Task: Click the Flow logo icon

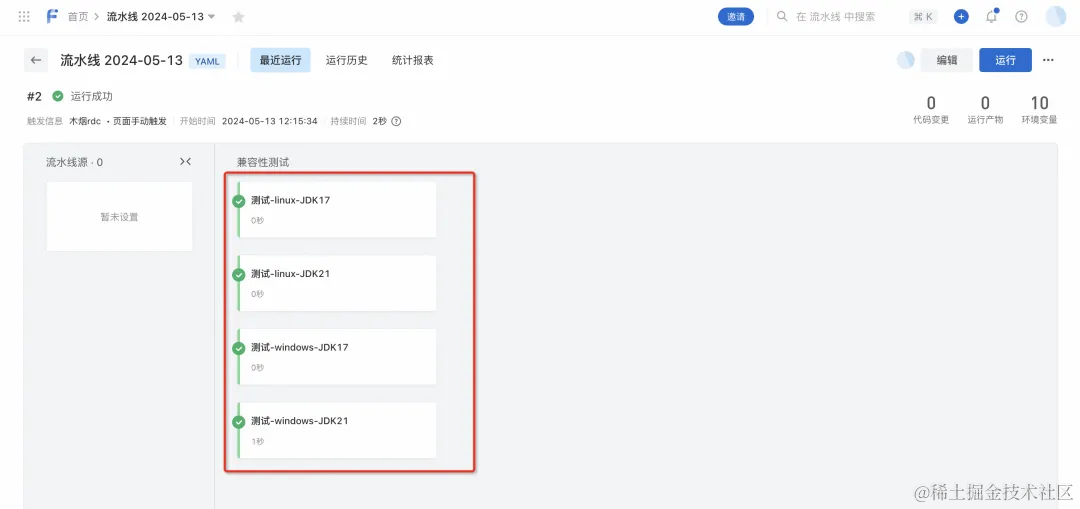Action: point(52,17)
